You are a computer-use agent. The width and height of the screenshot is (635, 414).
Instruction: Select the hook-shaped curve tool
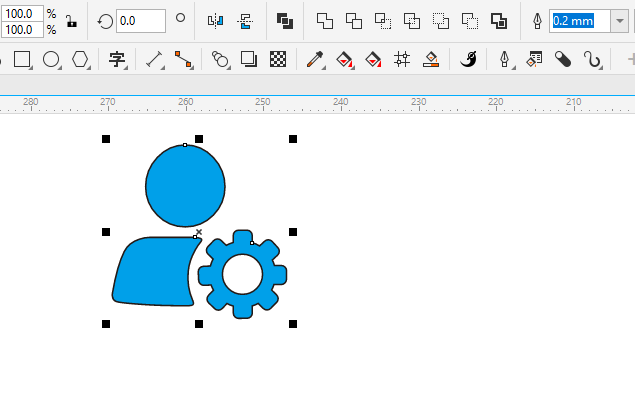[592, 60]
